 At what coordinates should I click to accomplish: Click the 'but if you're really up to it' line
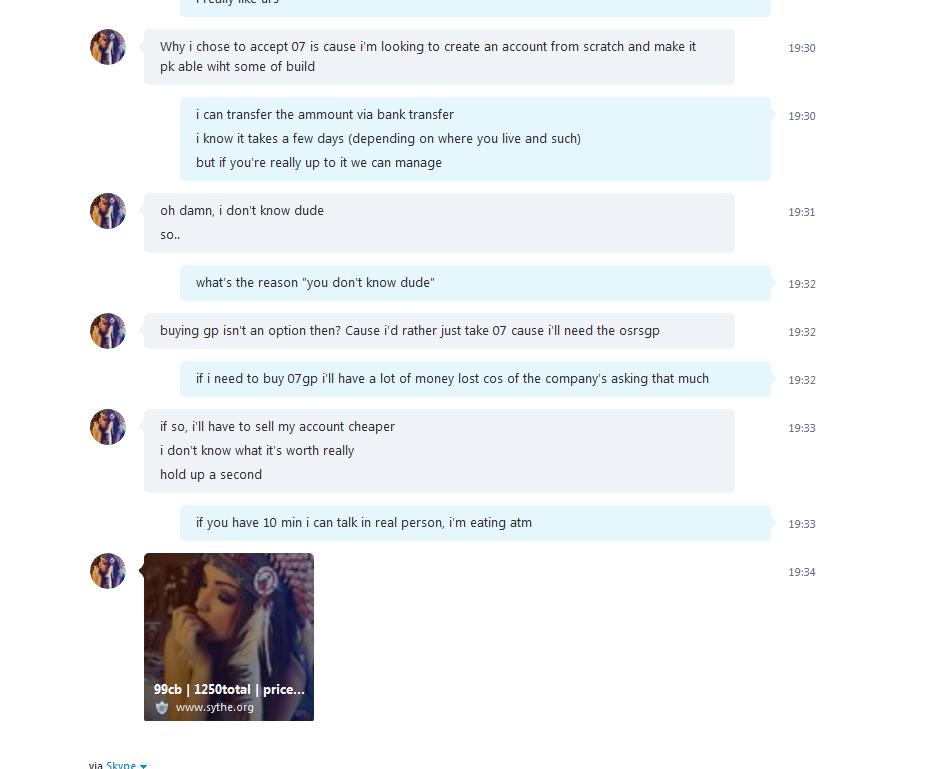318,162
